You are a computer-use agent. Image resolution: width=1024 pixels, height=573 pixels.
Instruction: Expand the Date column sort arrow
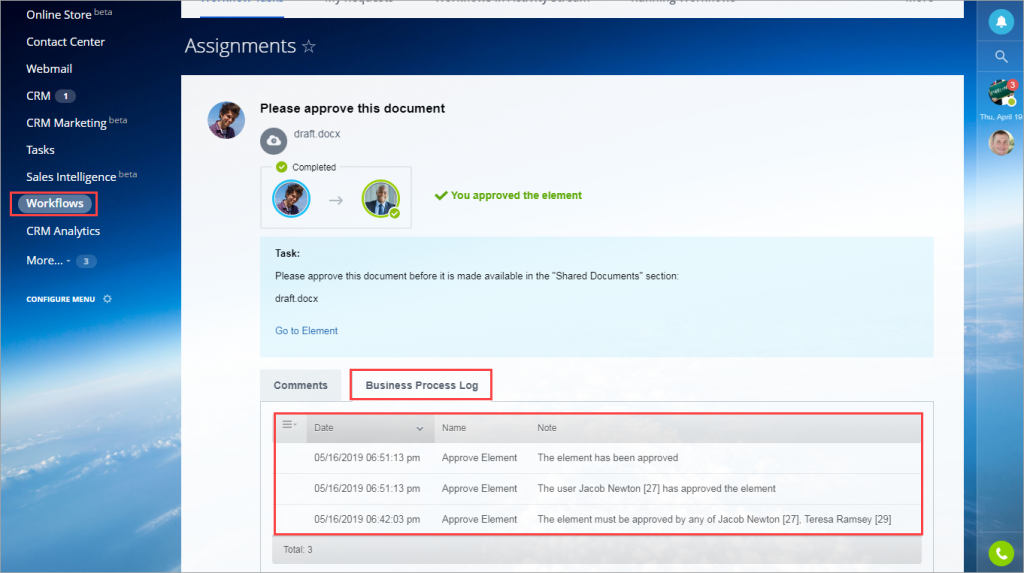(420, 429)
